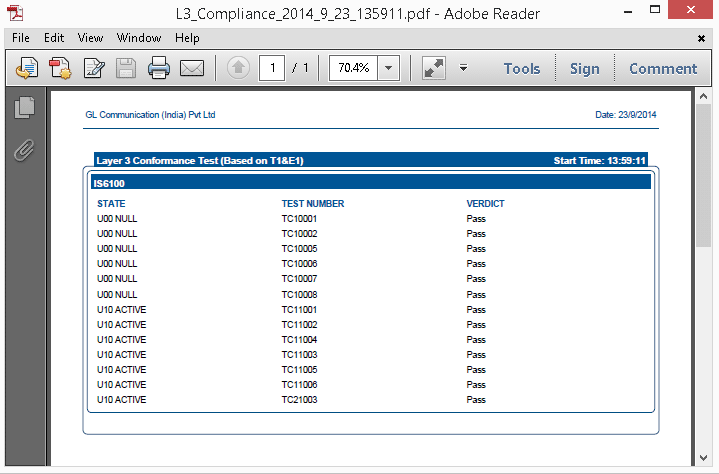Print the document with printer icon
The height and width of the screenshot is (474, 719).
[x=159, y=68]
